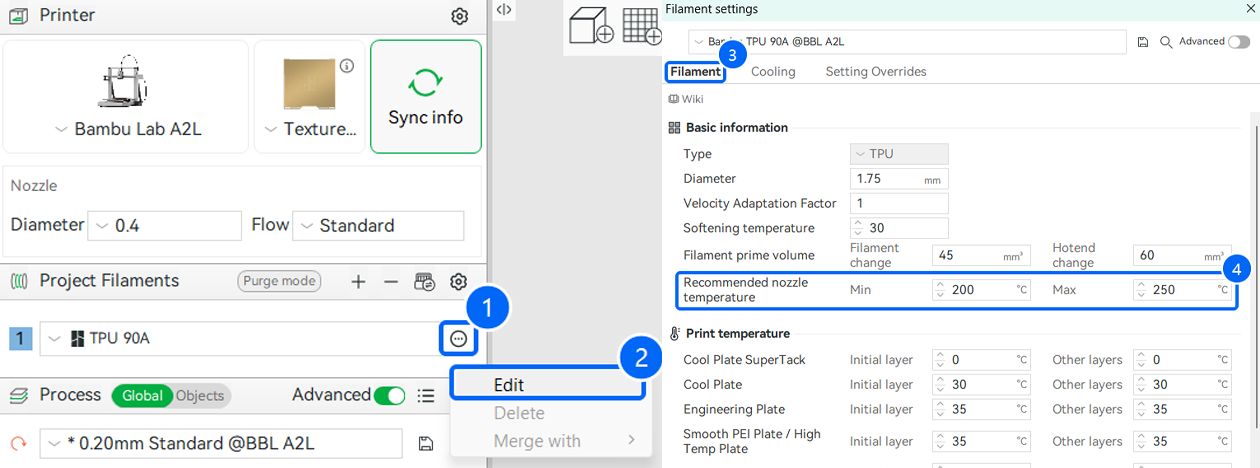
Task: Open the Flow Standard dropdown
Action: pyautogui.click(x=378, y=226)
